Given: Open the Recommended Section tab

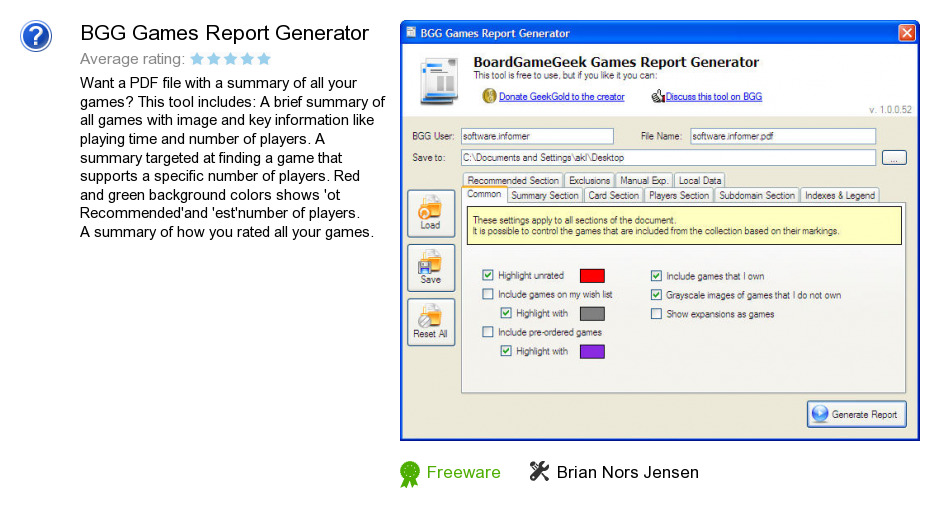Looking at the screenshot, I should pyautogui.click(x=513, y=180).
